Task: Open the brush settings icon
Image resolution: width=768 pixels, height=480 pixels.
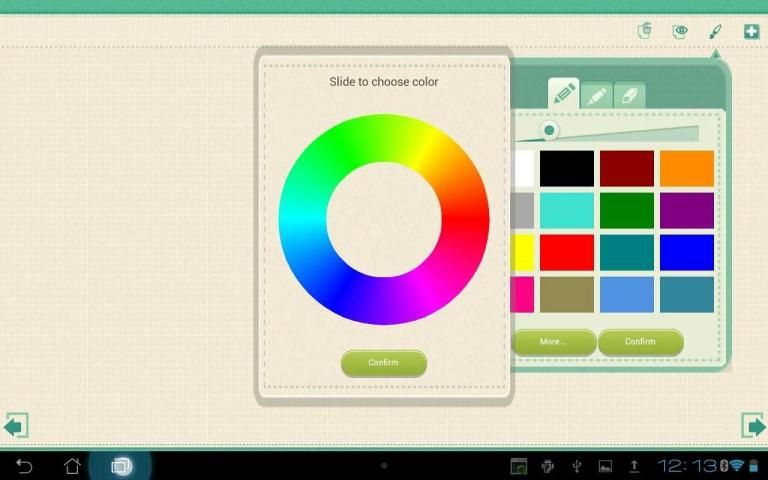Action: 715,31
